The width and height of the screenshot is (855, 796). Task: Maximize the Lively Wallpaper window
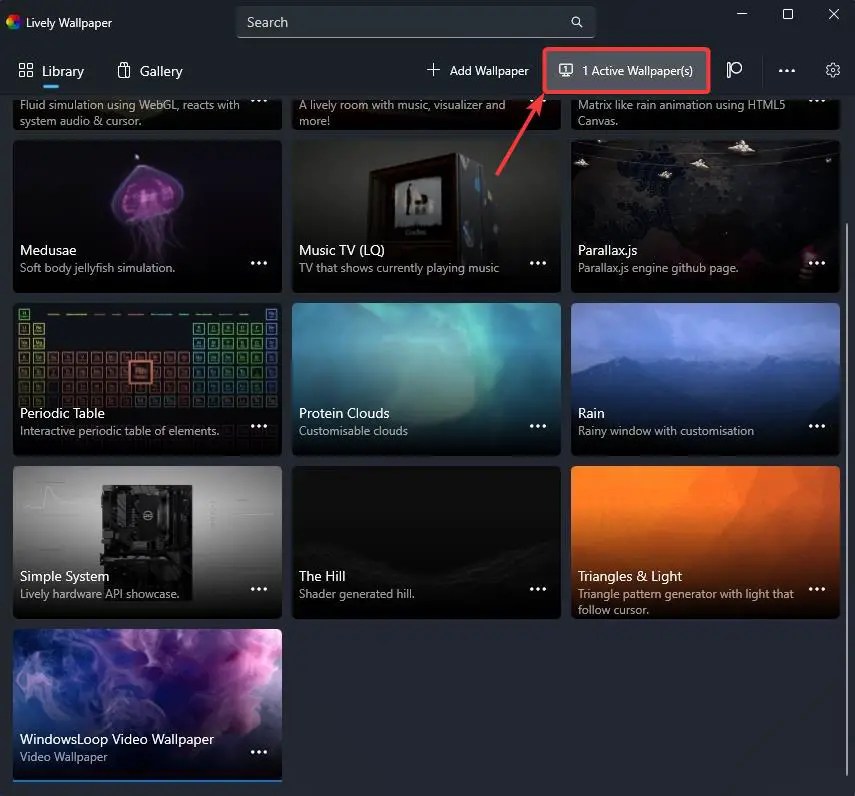(x=787, y=14)
